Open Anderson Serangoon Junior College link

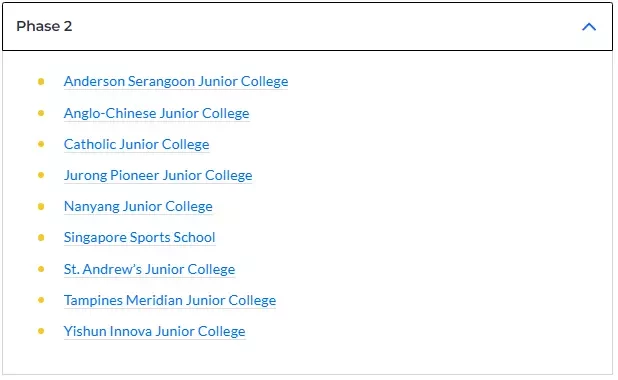pos(176,82)
